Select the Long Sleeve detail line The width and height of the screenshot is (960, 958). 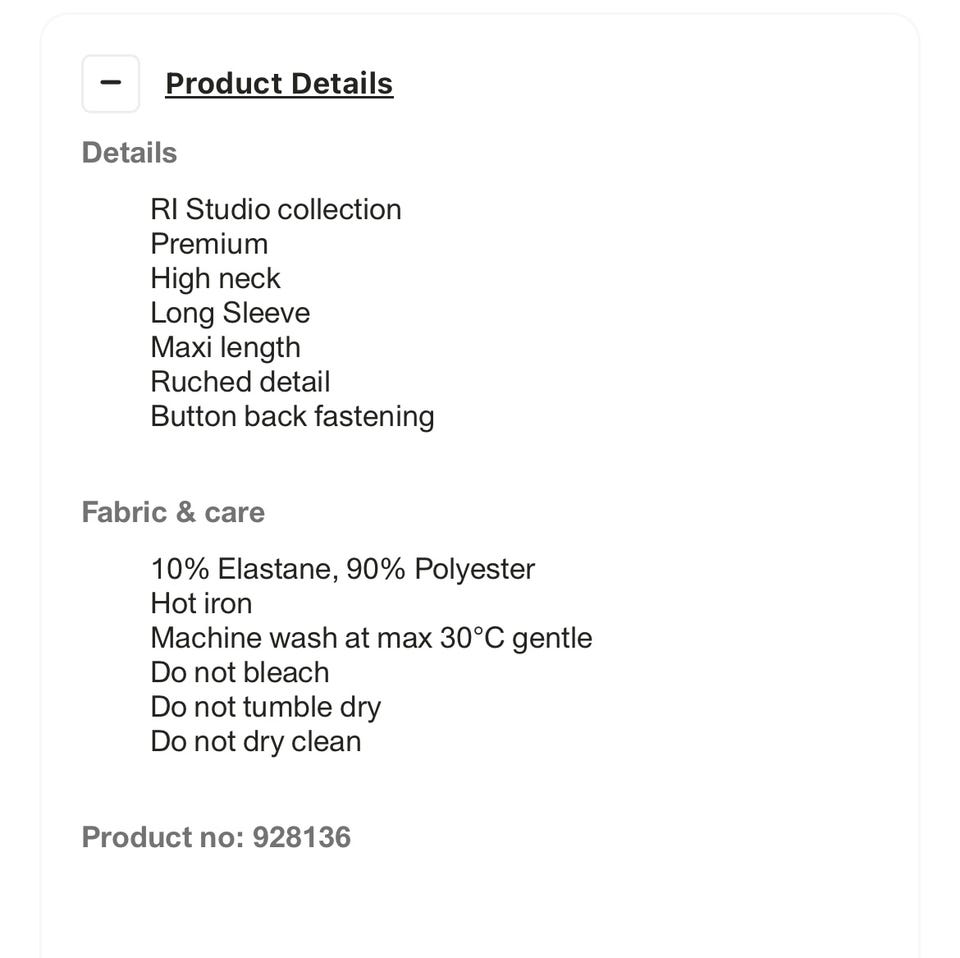(230, 313)
